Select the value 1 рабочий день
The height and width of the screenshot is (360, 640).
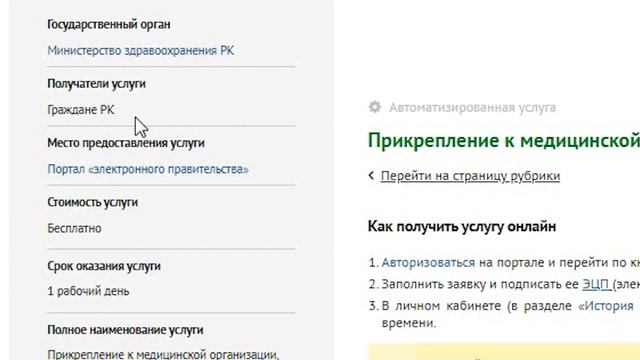[x=88, y=291]
